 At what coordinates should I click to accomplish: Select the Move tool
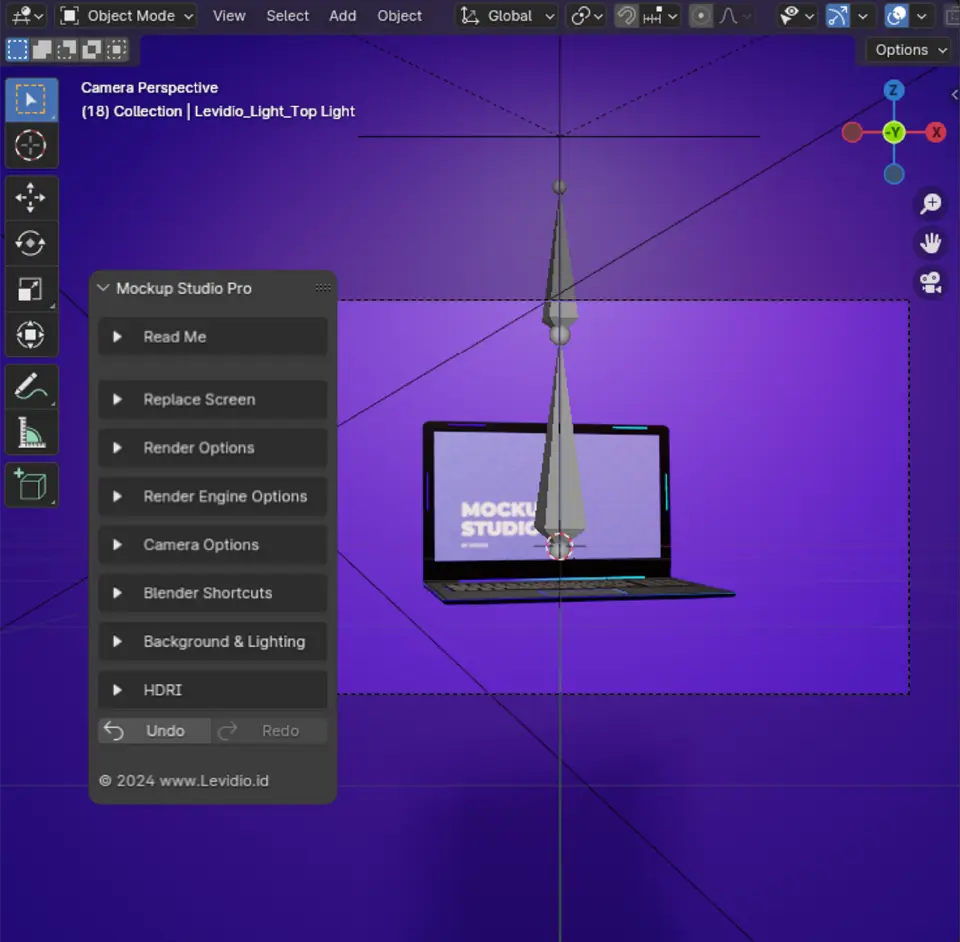coord(31,198)
